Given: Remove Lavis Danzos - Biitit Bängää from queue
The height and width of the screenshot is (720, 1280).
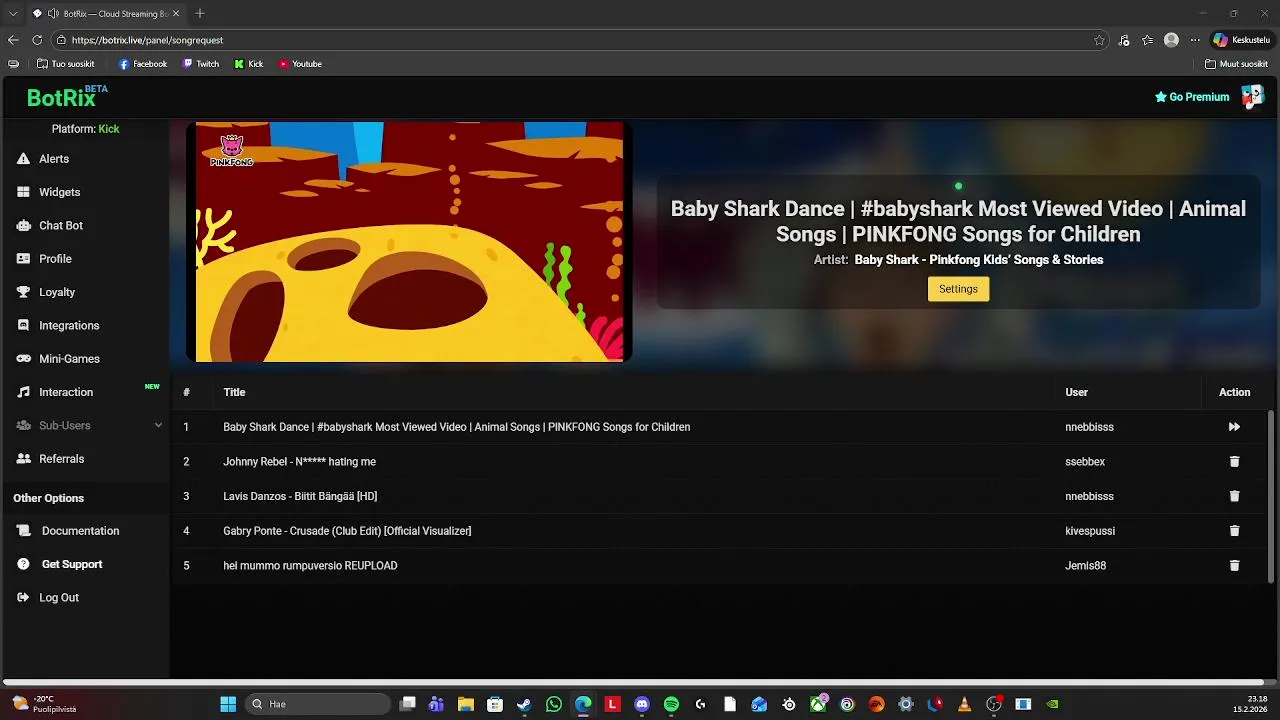Looking at the screenshot, I should 1234,496.
